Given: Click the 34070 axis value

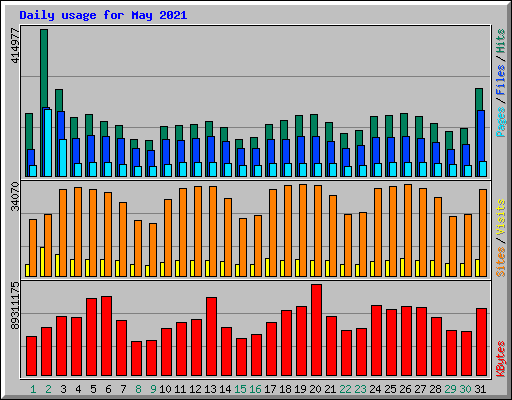Looking at the screenshot, I should pos(15,197).
